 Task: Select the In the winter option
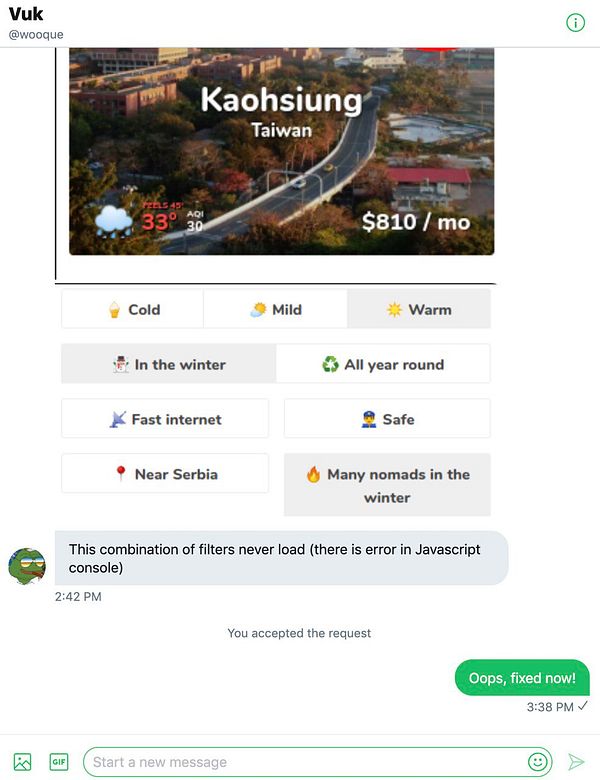pyautogui.click(x=169, y=364)
